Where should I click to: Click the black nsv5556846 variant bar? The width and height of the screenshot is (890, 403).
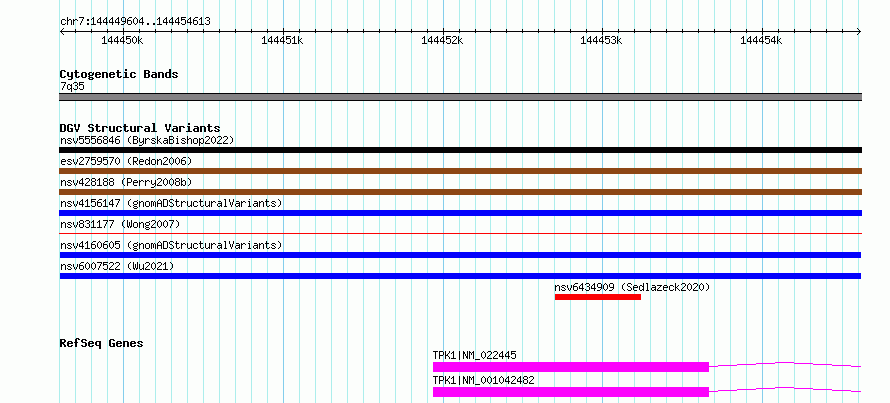(x=460, y=150)
